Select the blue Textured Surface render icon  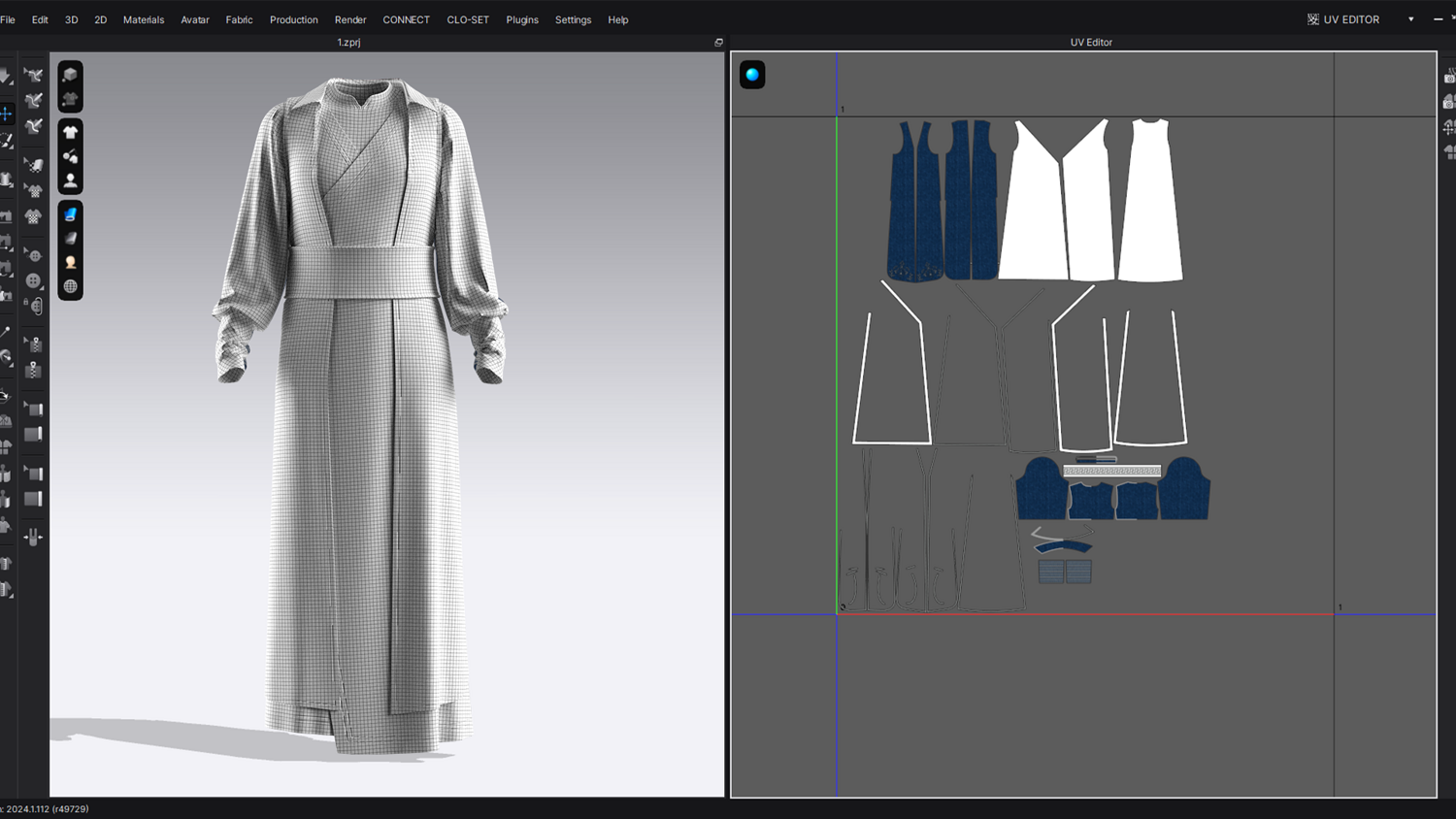70,214
